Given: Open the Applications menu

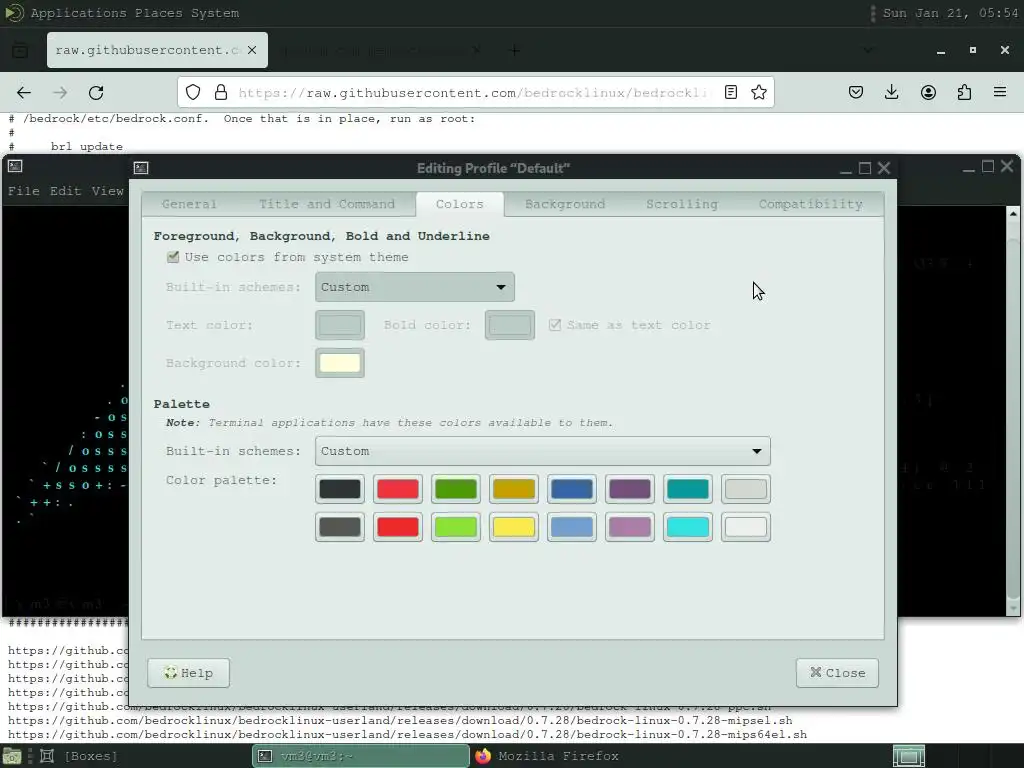Looking at the screenshot, I should point(78,13).
